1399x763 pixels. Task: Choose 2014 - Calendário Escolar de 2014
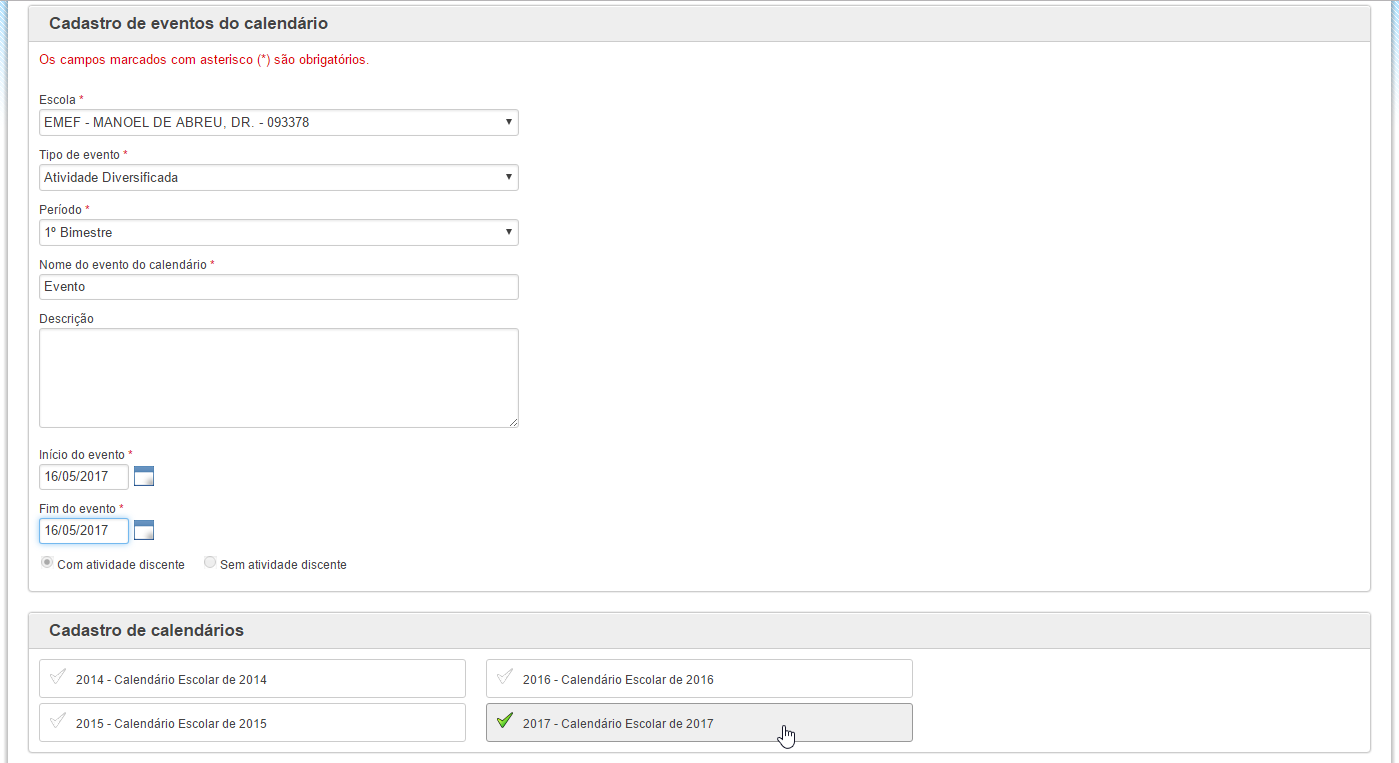(x=252, y=679)
